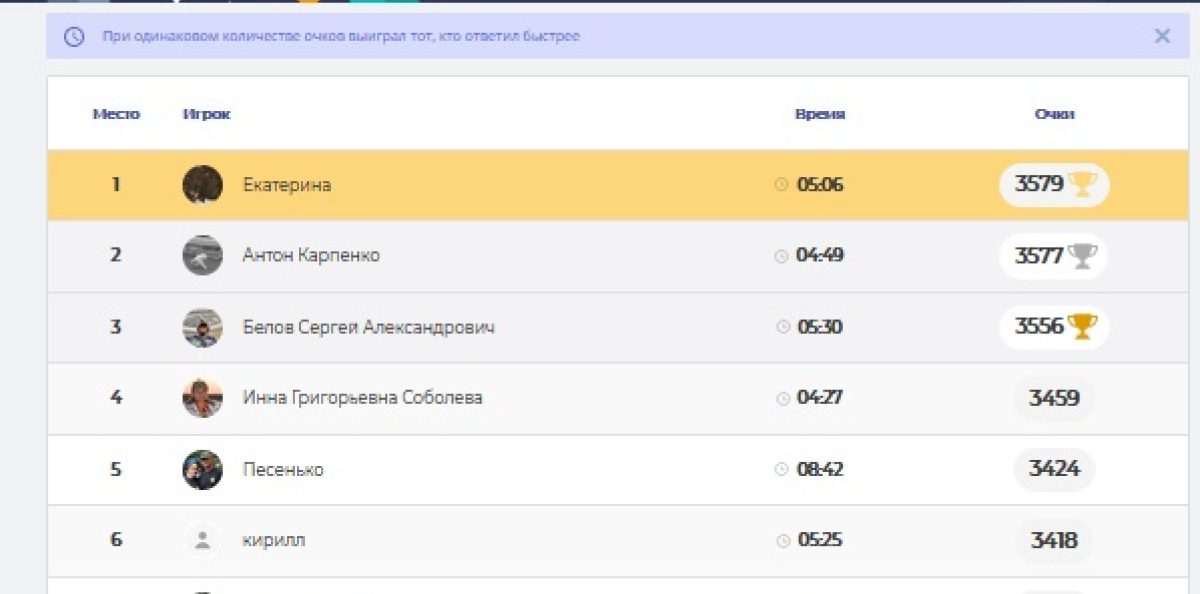Click the score value 3459
The height and width of the screenshot is (594, 1200).
(1054, 398)
